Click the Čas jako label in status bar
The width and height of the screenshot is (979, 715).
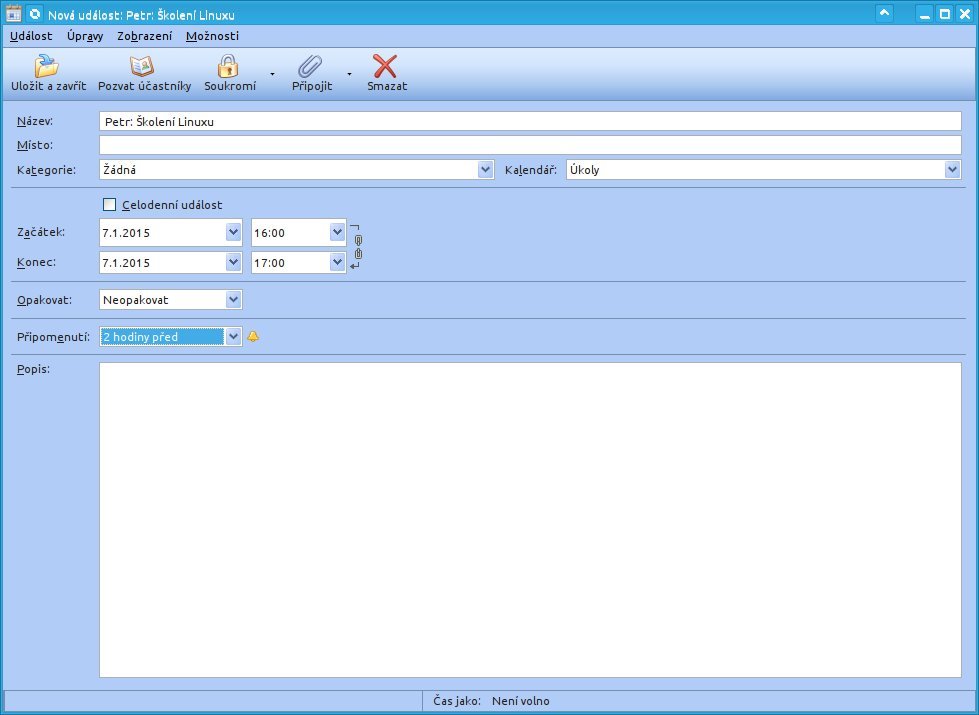pyautogui.click(x=456, y=701)
